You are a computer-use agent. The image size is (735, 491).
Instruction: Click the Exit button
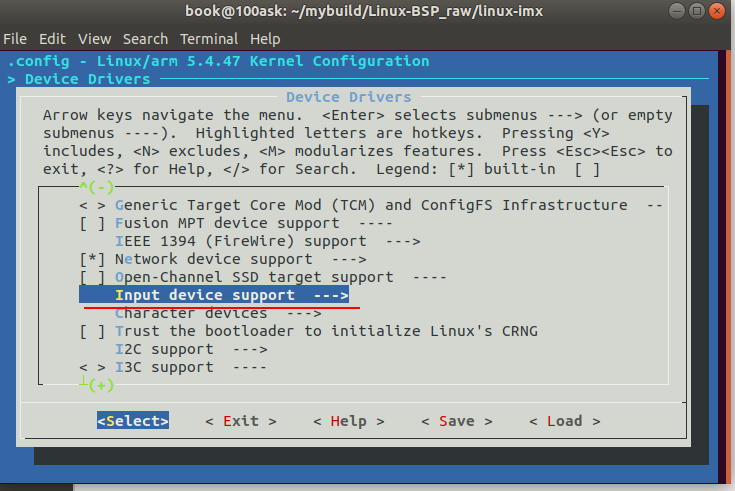click(x=241, y=421)
